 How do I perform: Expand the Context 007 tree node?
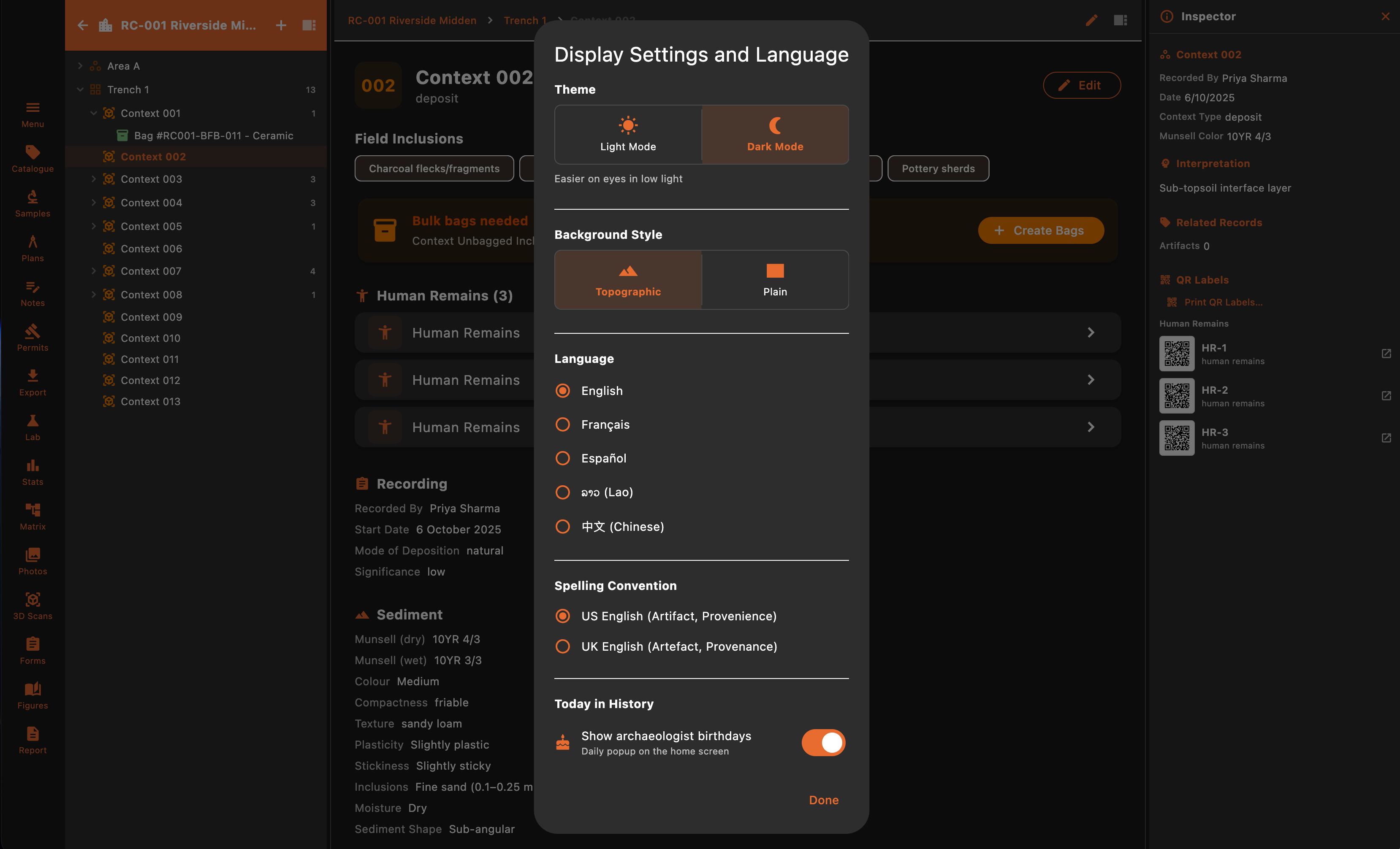tap(94, 271)
